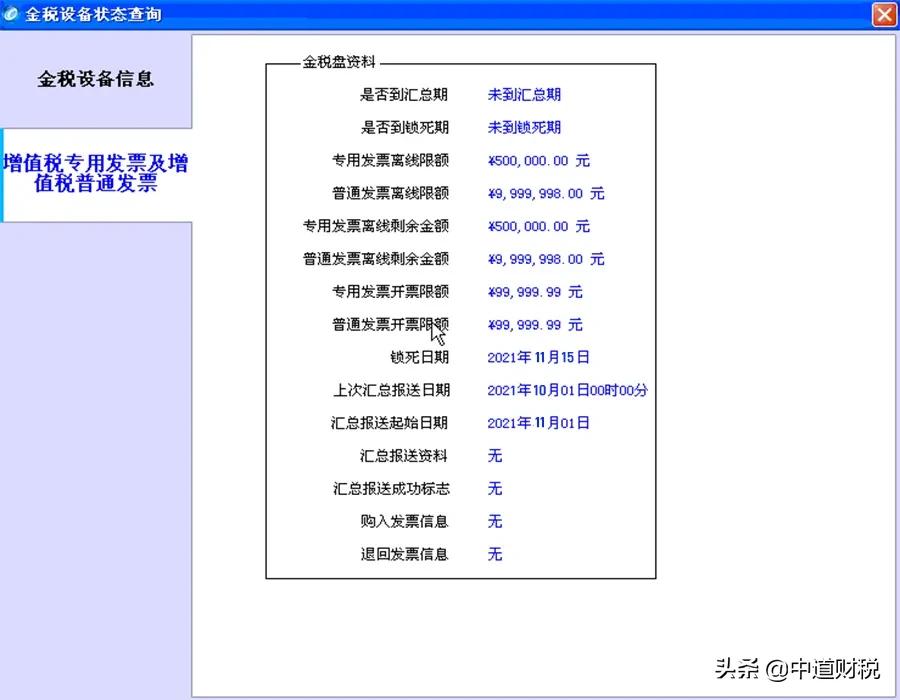Viewport: 900px width, 700px height.
Task: Click 无 next to 汇总报送资料
Action: coord(494,455)
